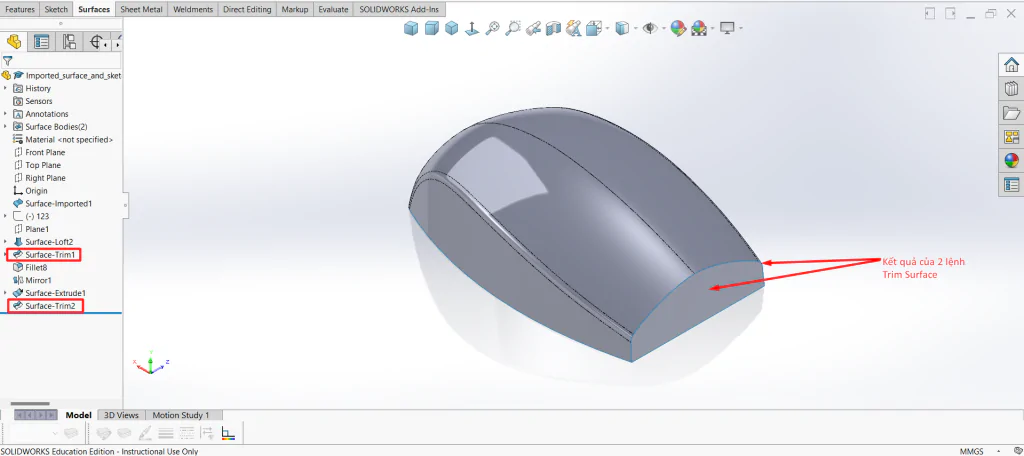Viewport: 1024px width, 456px height.
Task: Open the Design Library task pane icon
Action: 1011,89
